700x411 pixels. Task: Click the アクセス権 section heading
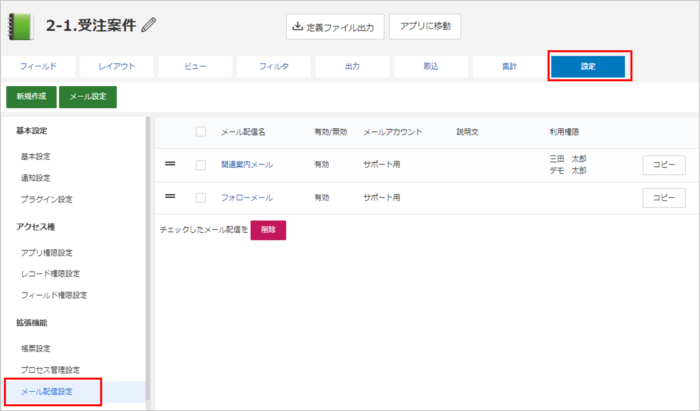(x=36, y=227)
